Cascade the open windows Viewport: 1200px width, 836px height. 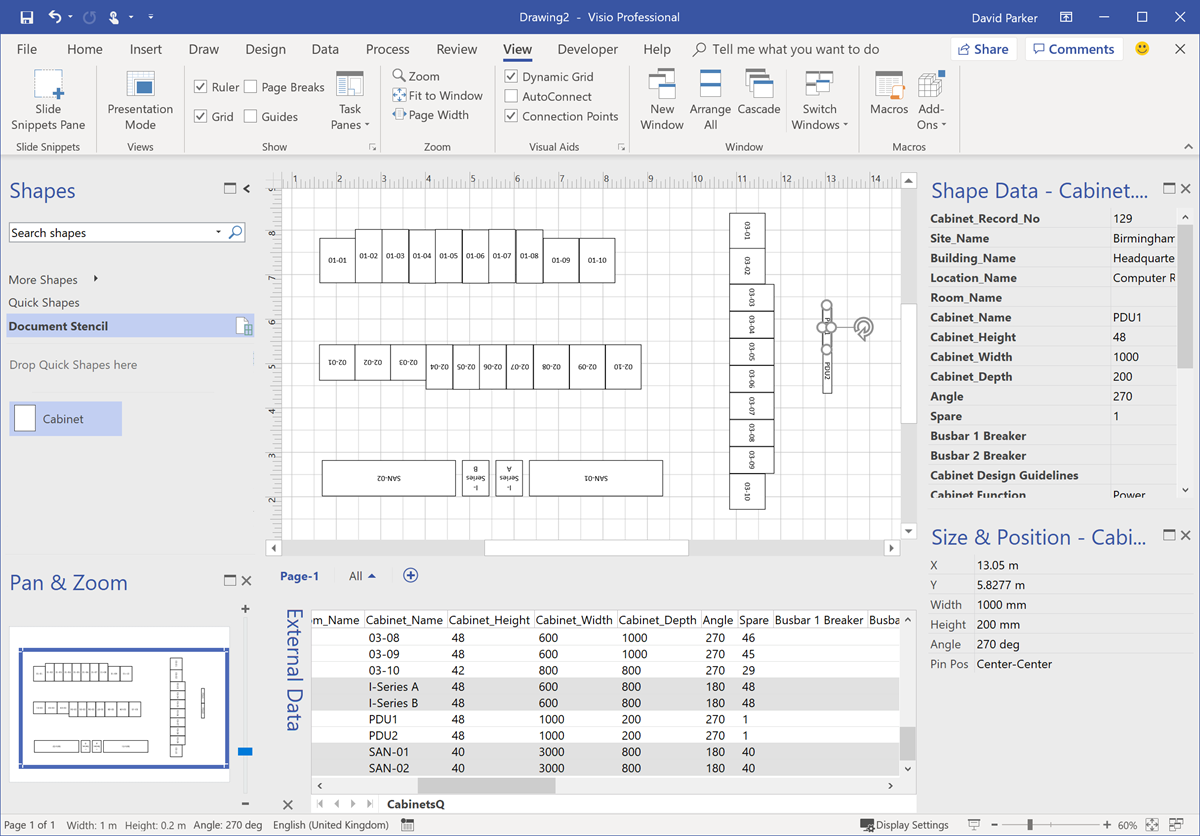click(x=759, y=97)
